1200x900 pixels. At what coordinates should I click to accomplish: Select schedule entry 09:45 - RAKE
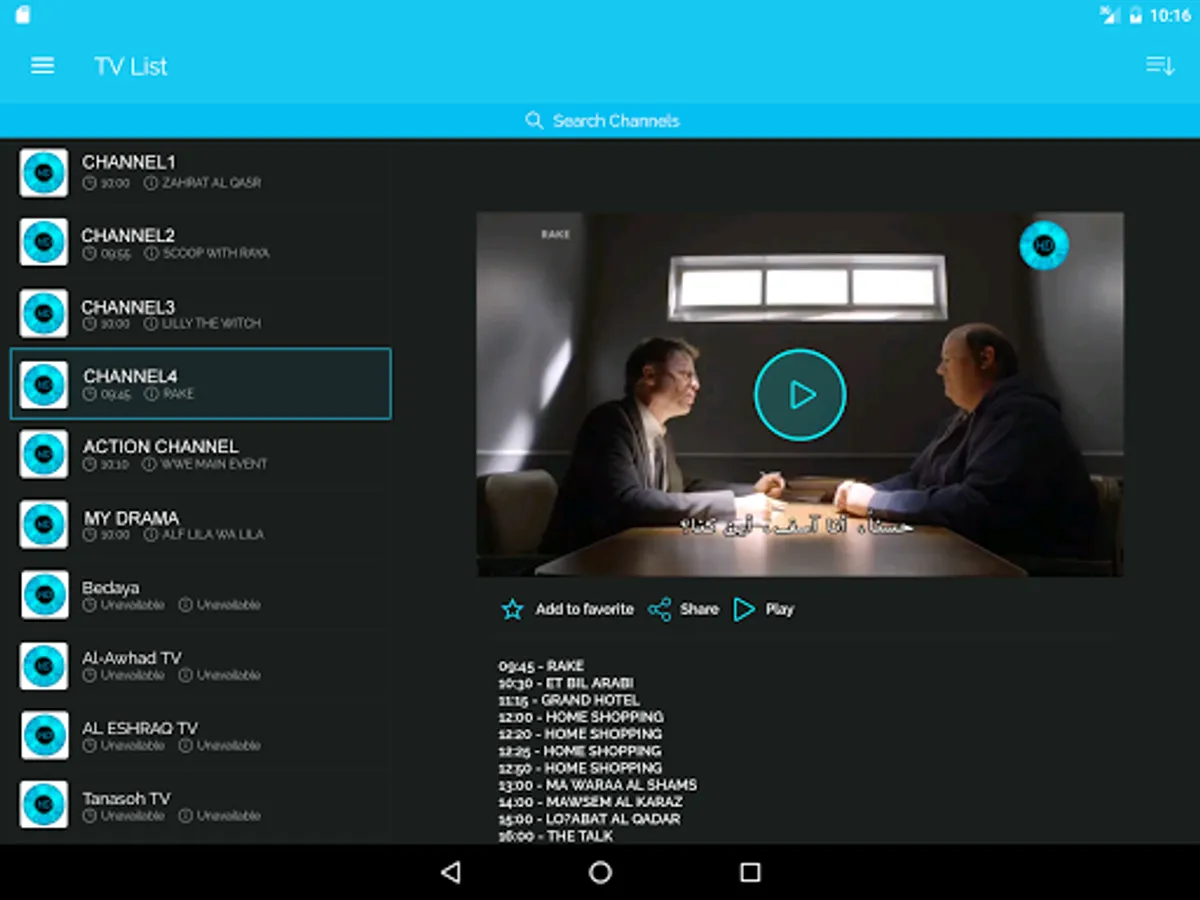click(x=541, y=665)
